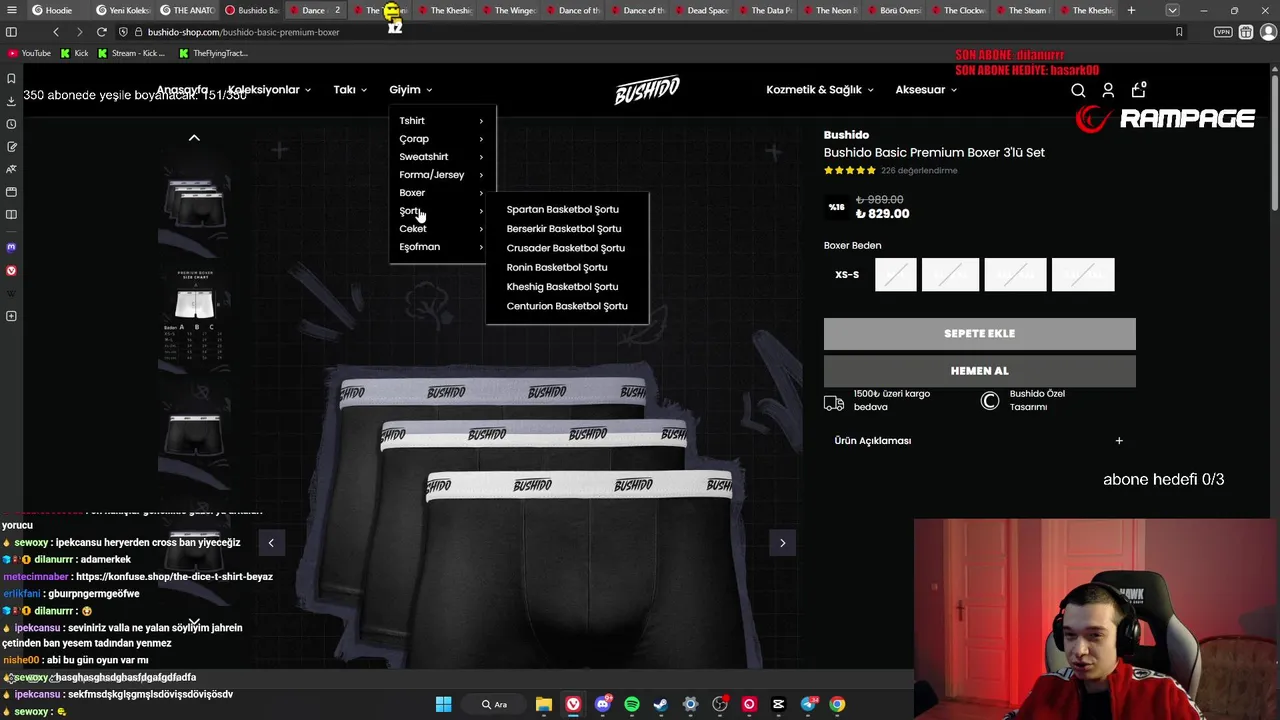
Task: Open the VPN button in toolbar
Action: [1222, 32]
